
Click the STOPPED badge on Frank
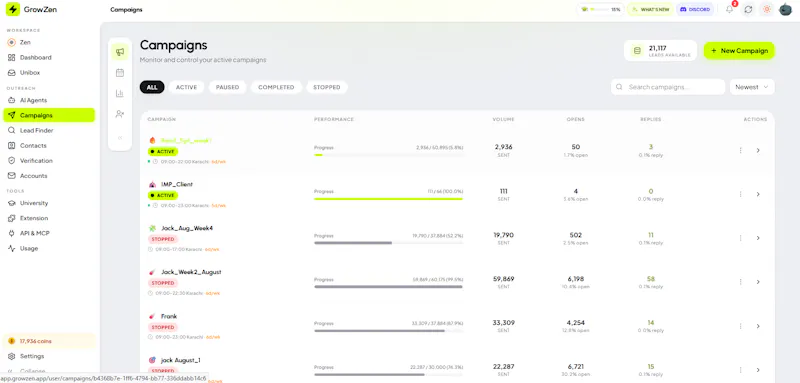(163, 327)
